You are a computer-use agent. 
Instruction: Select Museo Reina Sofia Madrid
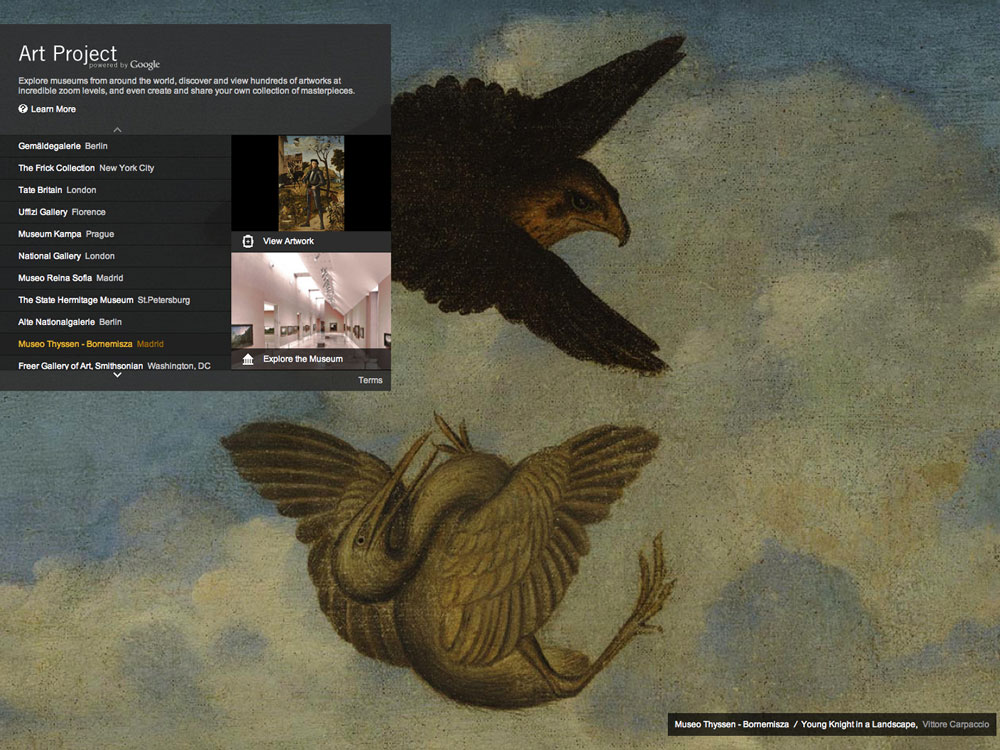pyautogui.click(x=115, y=278)
